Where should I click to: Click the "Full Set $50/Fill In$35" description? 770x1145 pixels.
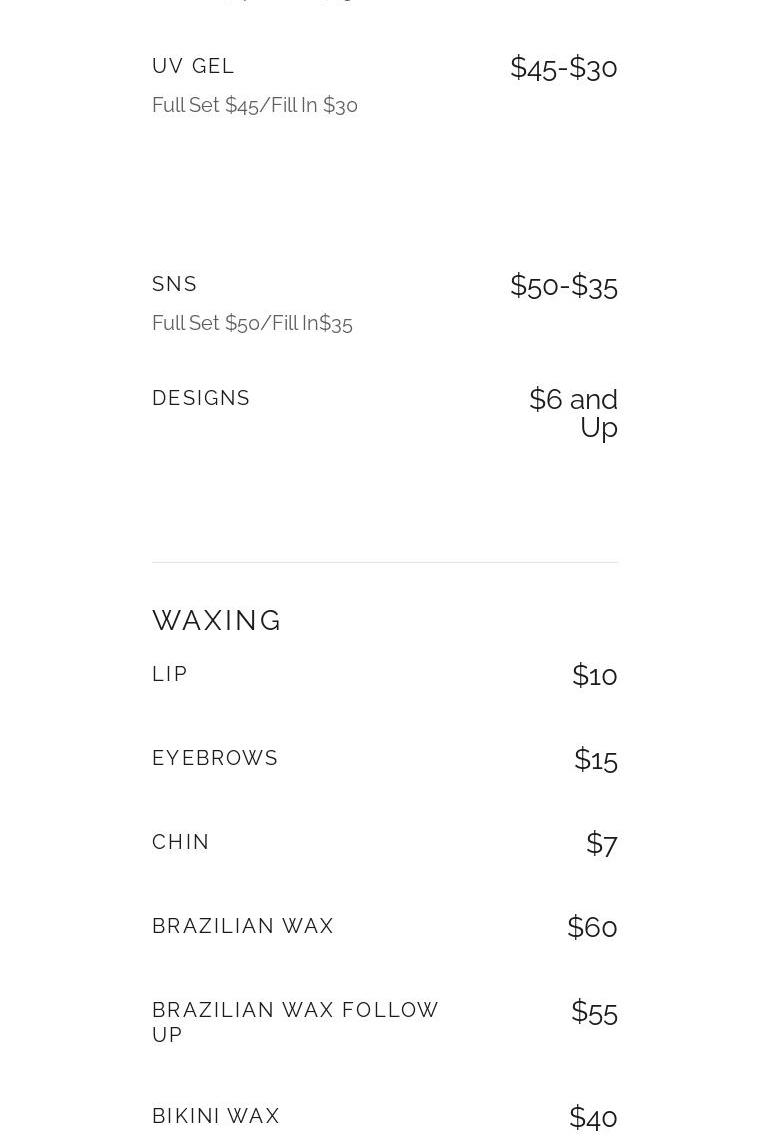[x=252, y=323]
